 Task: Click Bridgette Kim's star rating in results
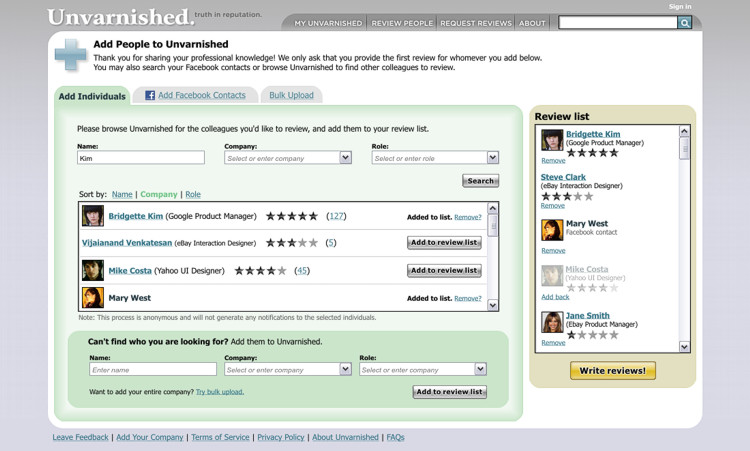click(x=292, y=216)
